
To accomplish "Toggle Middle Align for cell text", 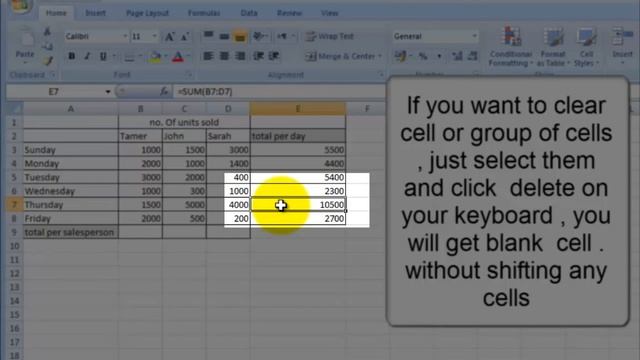I will coord(224,37).
